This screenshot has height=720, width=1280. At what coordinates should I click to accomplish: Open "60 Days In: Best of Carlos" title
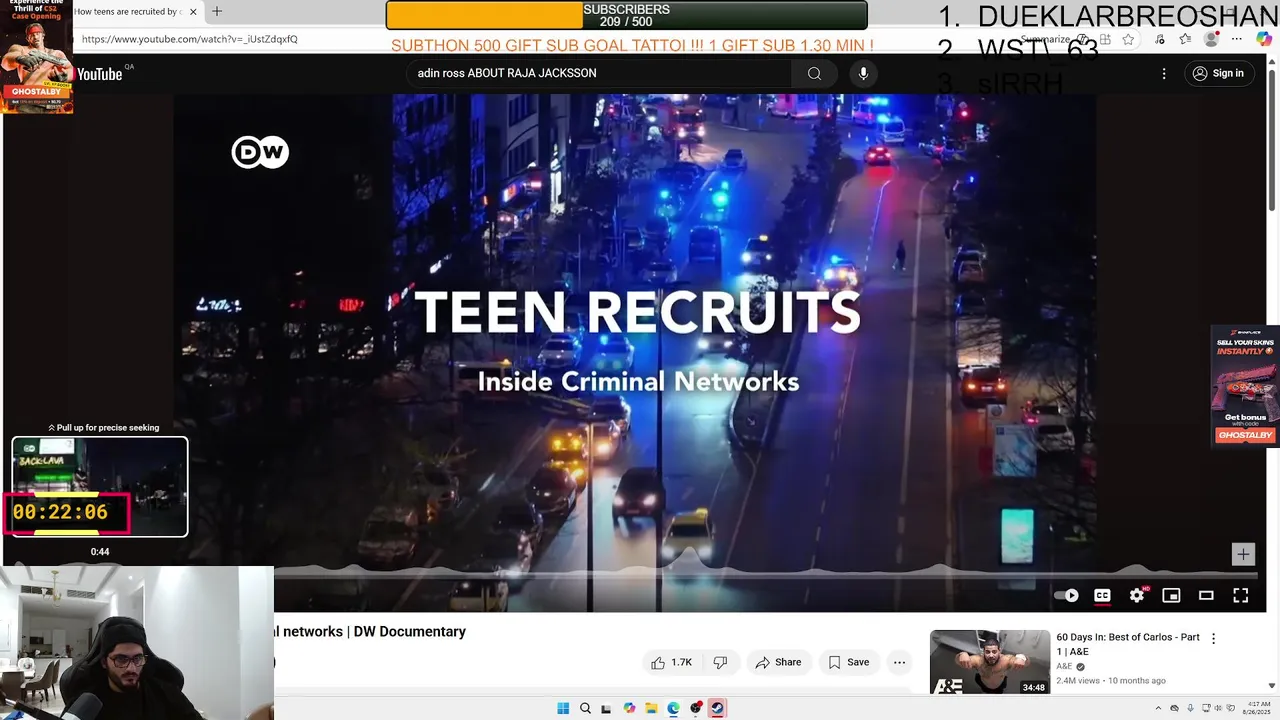[1128, 644]
